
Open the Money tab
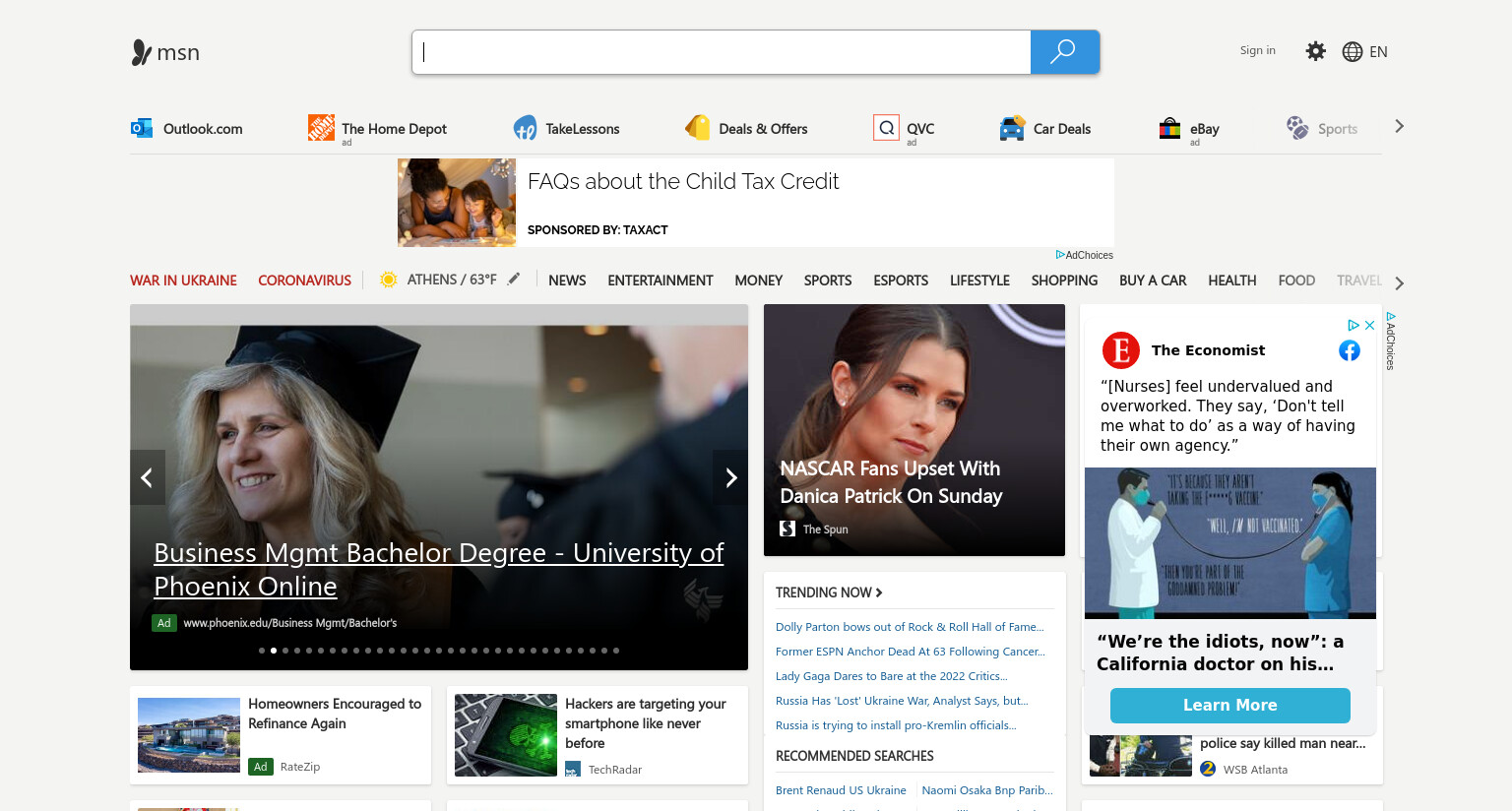pyautogui.click(x=759, y=281)
